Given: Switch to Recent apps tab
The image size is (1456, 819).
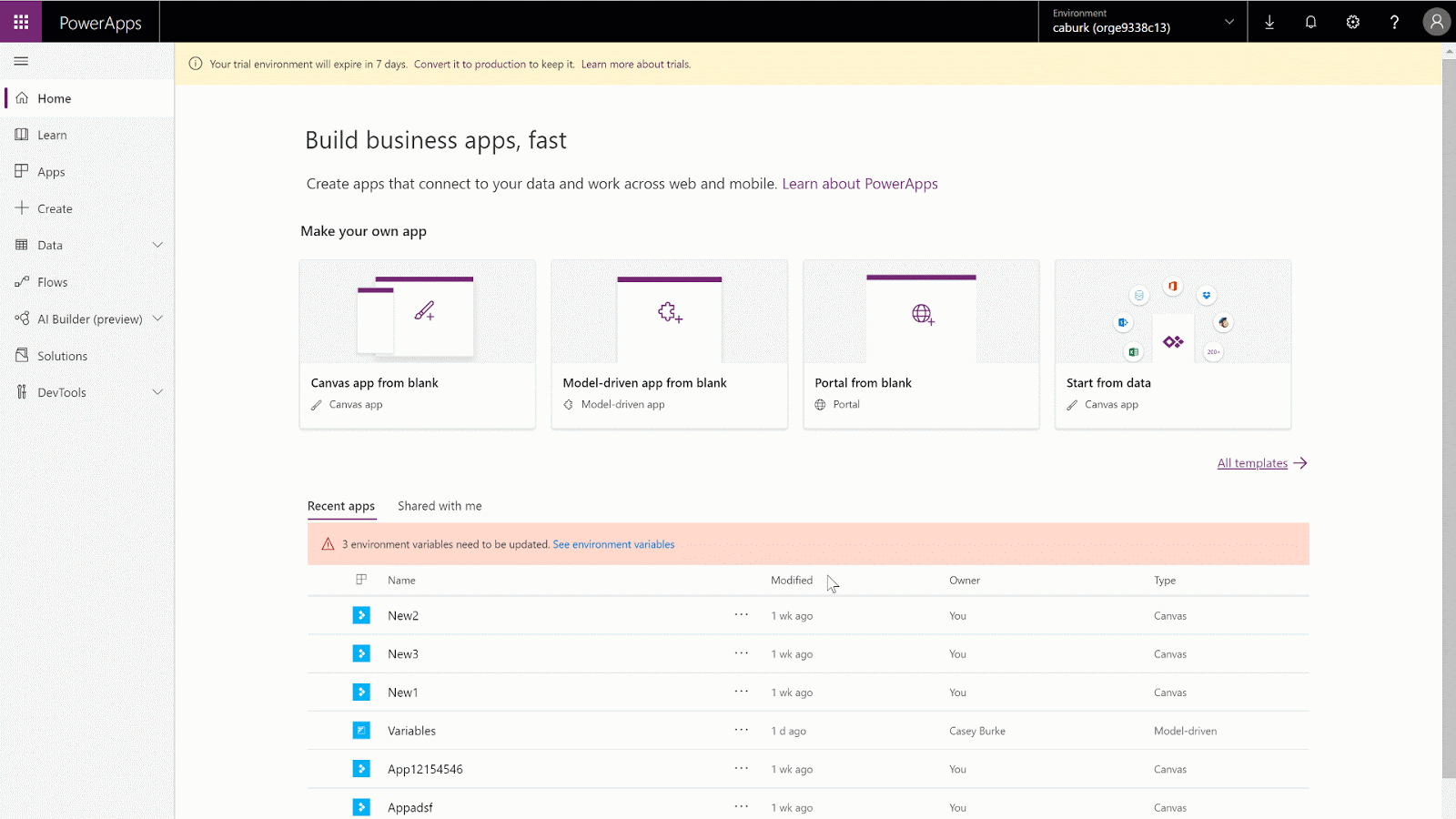Looking at the screenshot, I should (x=341, y=506).
